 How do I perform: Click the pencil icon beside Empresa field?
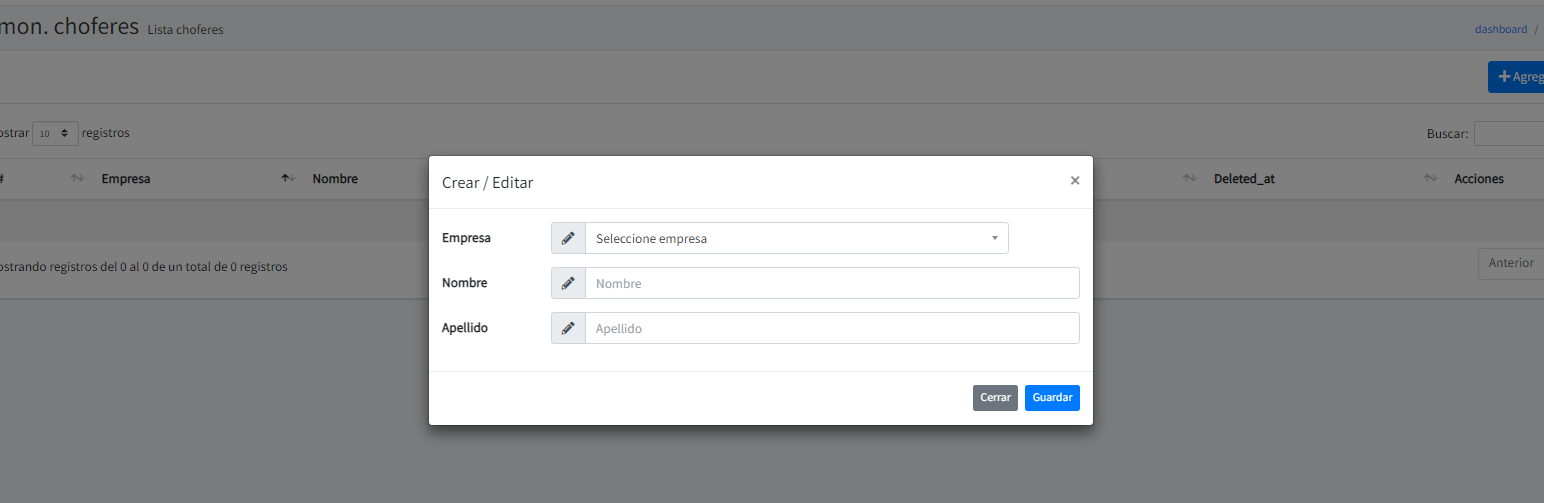[568, 238]
